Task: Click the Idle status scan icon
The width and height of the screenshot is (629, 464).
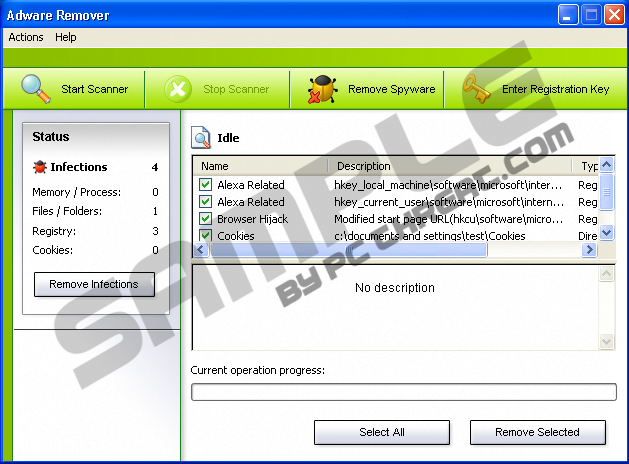Action: click(x=201, y=138)
